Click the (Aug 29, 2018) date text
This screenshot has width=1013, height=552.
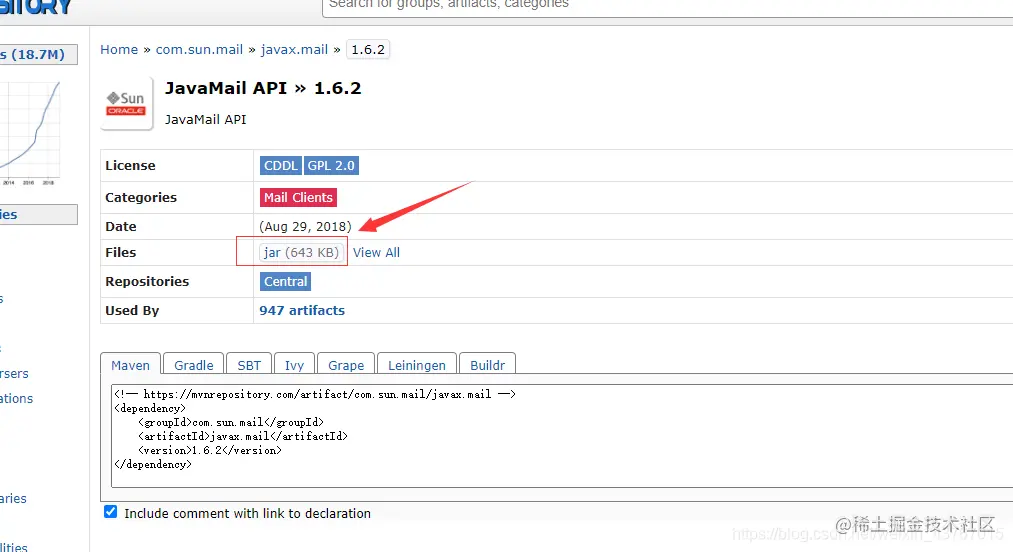(305, 227)
